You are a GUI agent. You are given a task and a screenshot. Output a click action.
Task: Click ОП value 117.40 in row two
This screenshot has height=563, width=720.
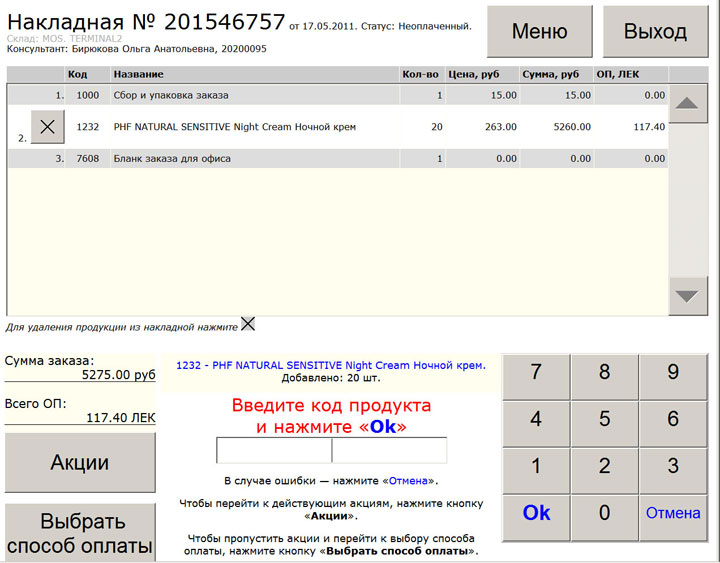649,127
